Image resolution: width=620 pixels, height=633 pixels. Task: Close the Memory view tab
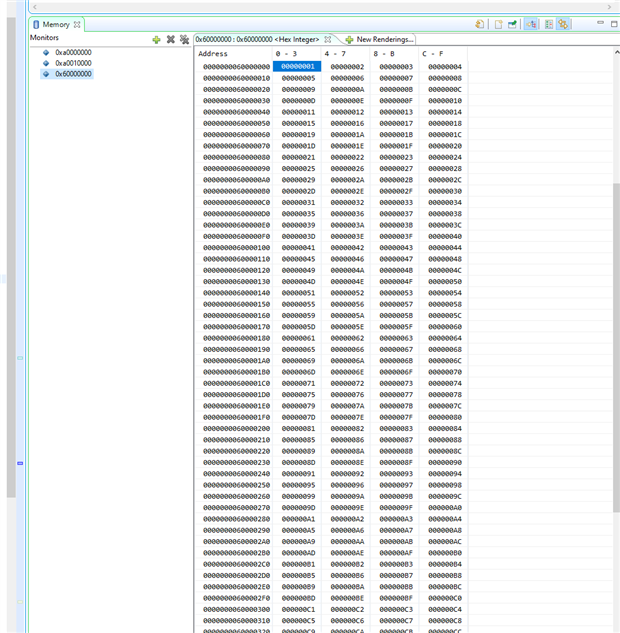pos(77,24)
